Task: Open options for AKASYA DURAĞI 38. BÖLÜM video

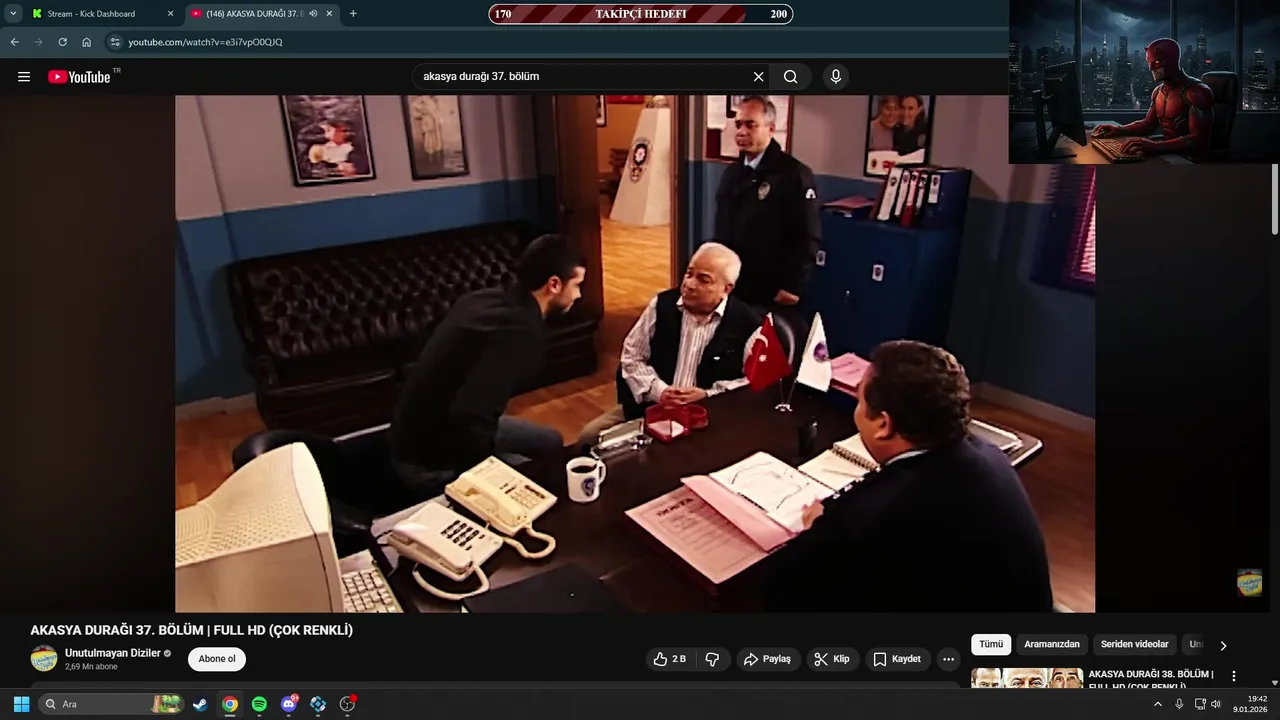Action: click(1233, 676)
